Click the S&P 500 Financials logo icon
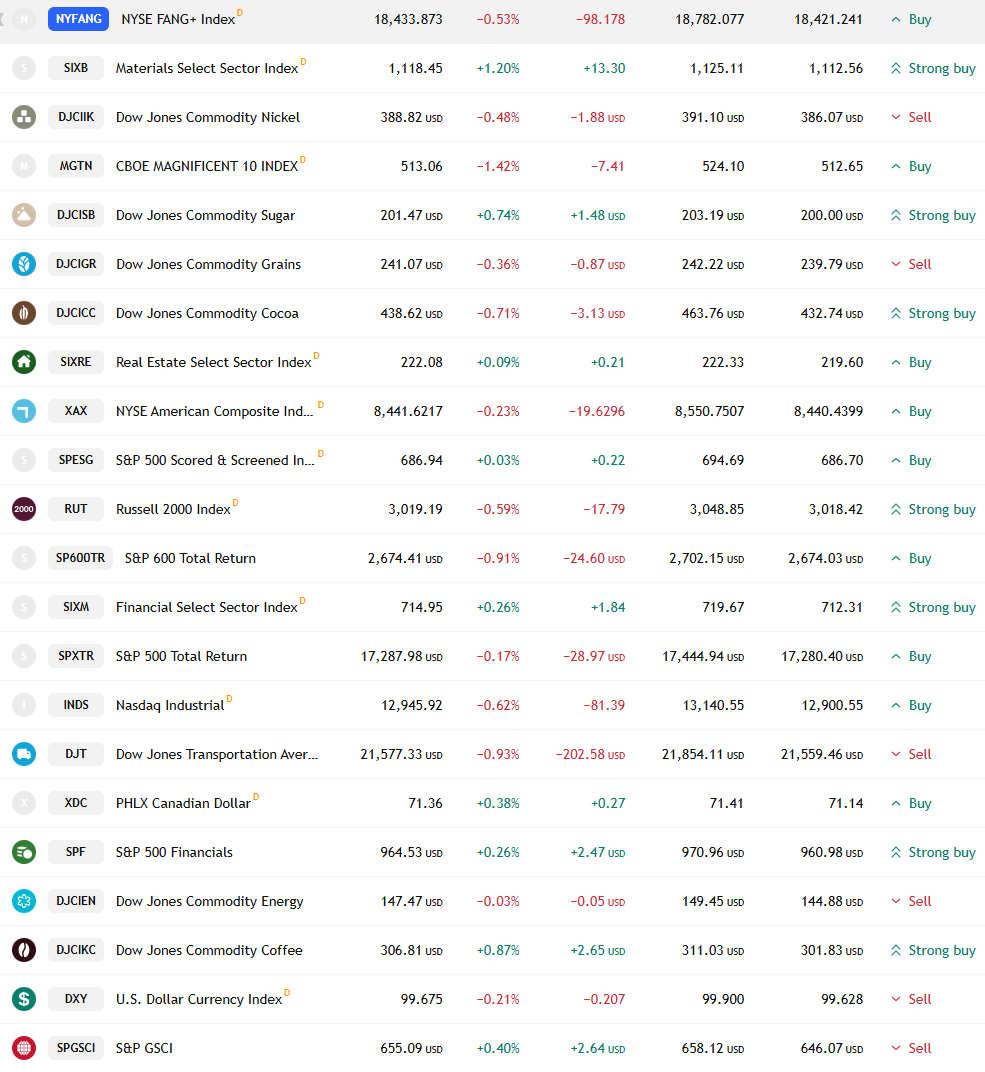The height and width of the screenshot is (1072, 985). 24,852
